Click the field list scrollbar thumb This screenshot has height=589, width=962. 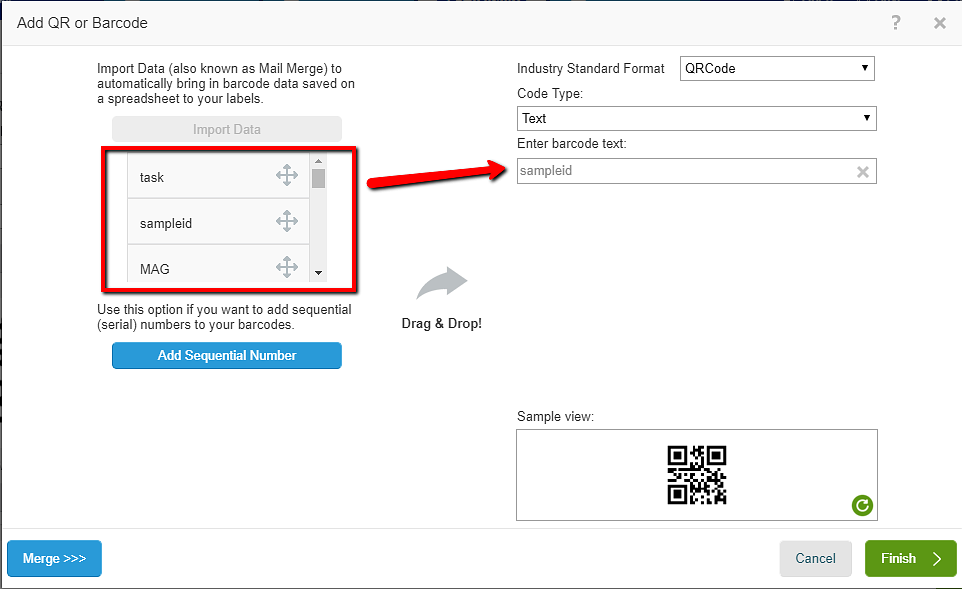coord(318,179)
